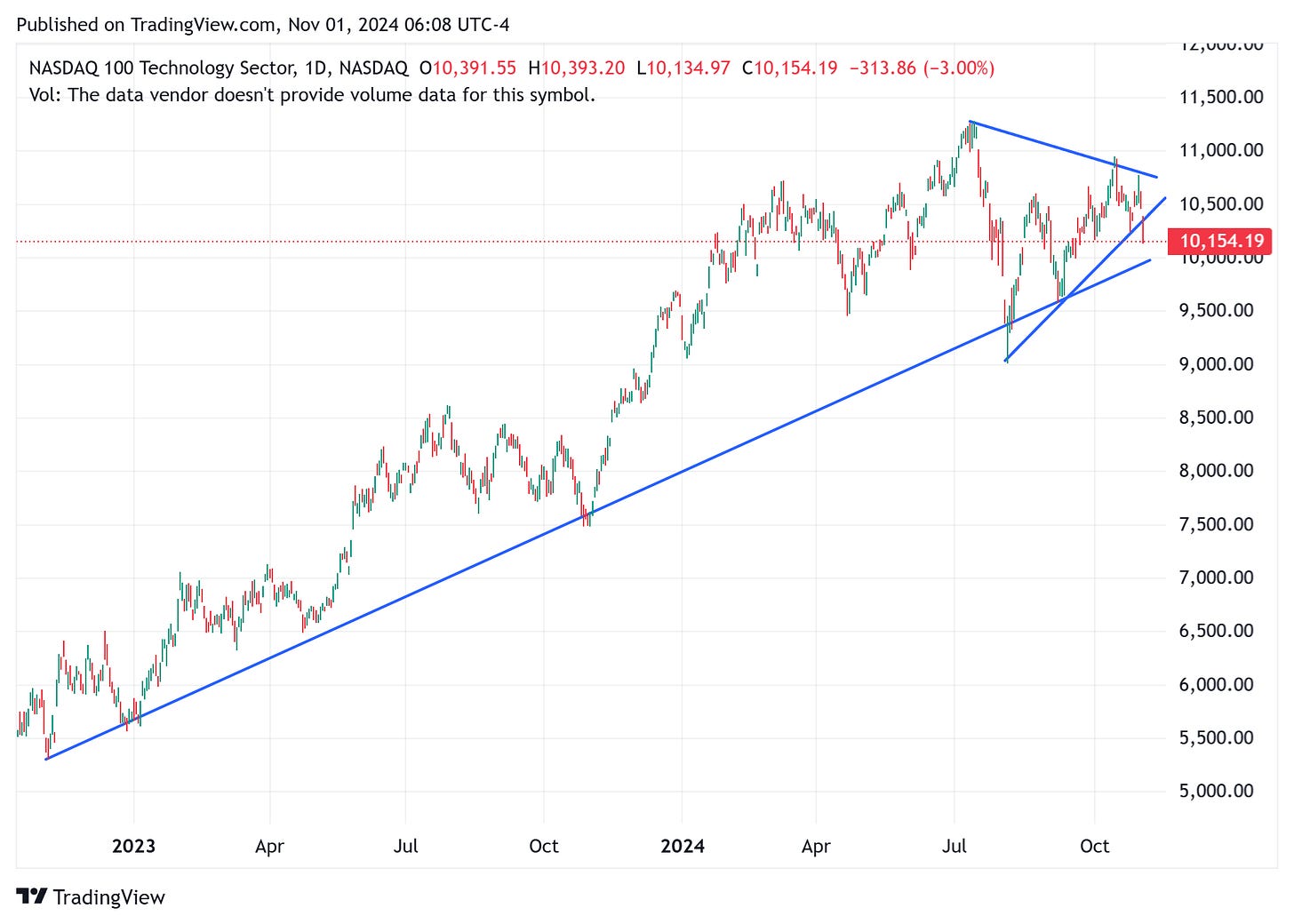Select the highest peak candlestick in July 2024
The width and height of the screenshot is (1294, 924).
tap(970, 133)
